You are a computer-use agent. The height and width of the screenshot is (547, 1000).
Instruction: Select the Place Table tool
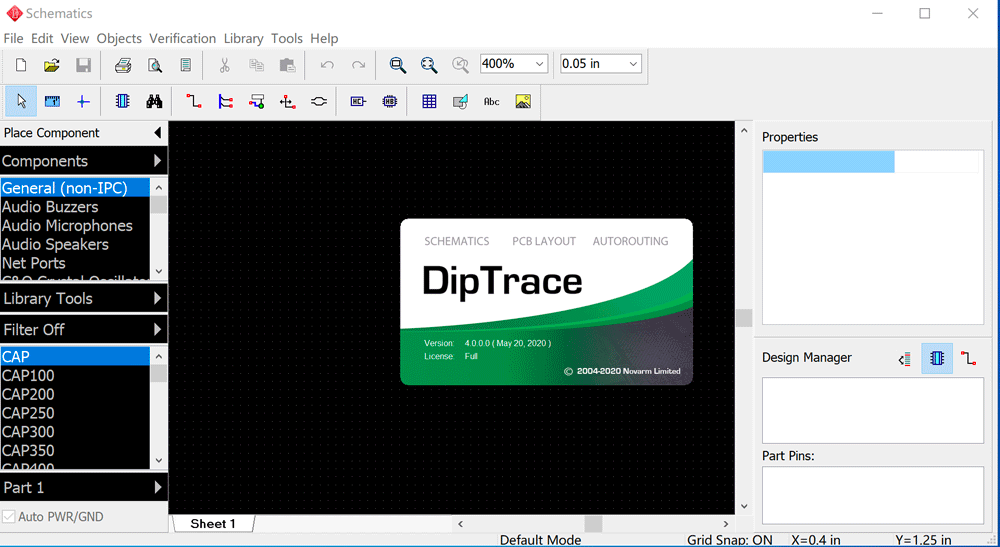(429, 101)
